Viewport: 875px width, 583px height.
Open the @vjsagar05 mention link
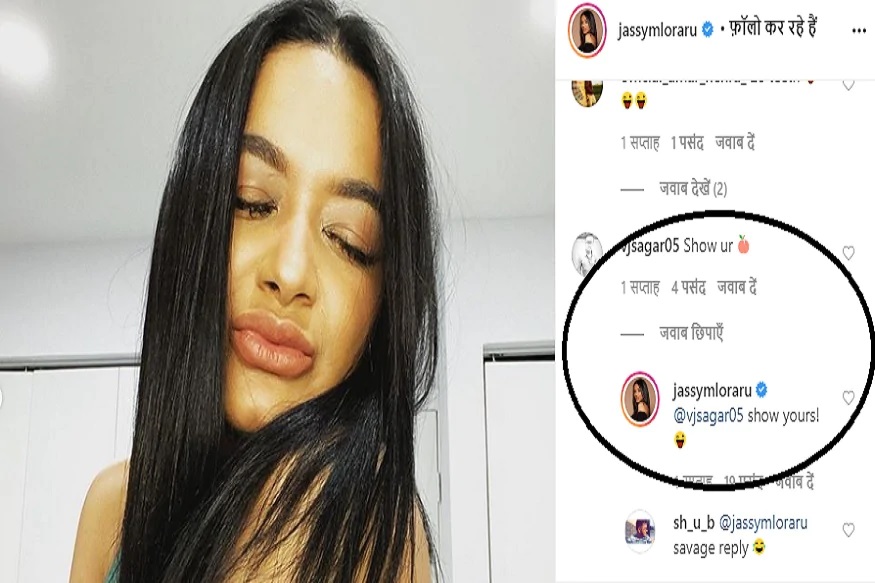click(708, 416)
